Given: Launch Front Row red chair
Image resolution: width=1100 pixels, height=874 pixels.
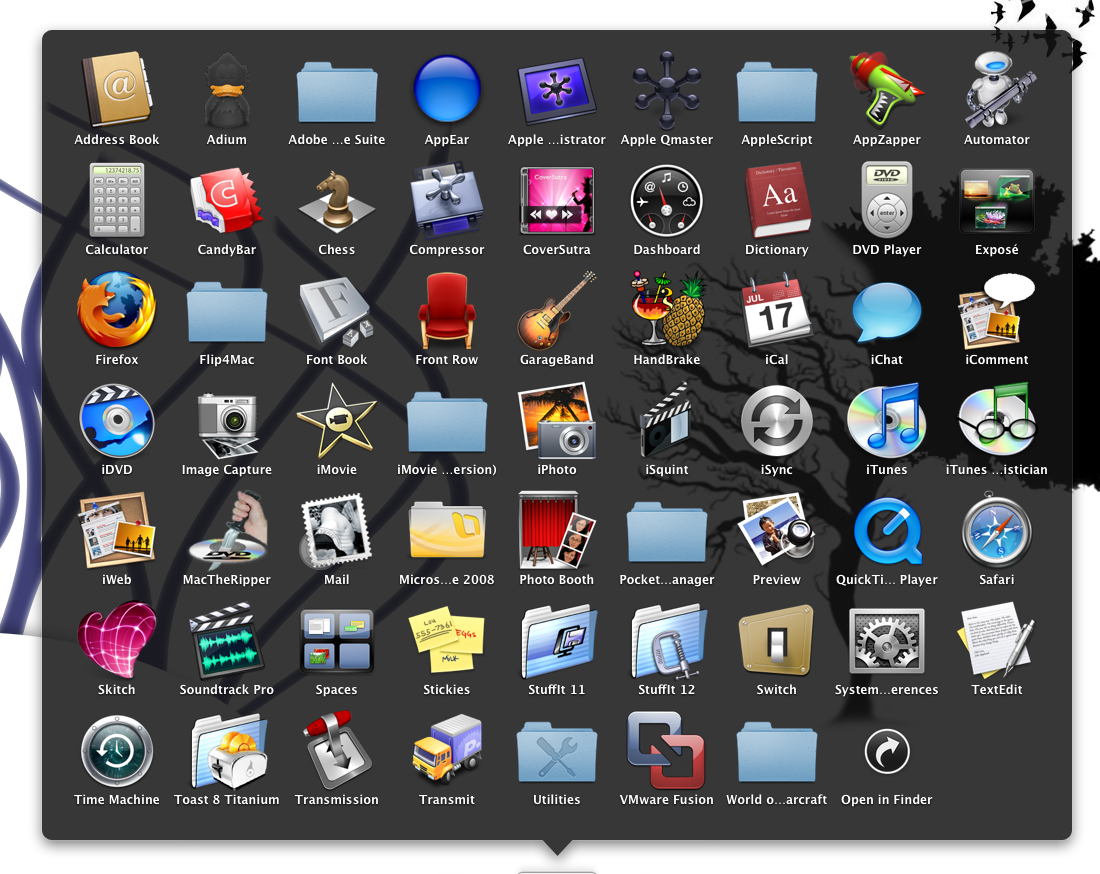Looking at the screenshot, I should click(447, 310).
